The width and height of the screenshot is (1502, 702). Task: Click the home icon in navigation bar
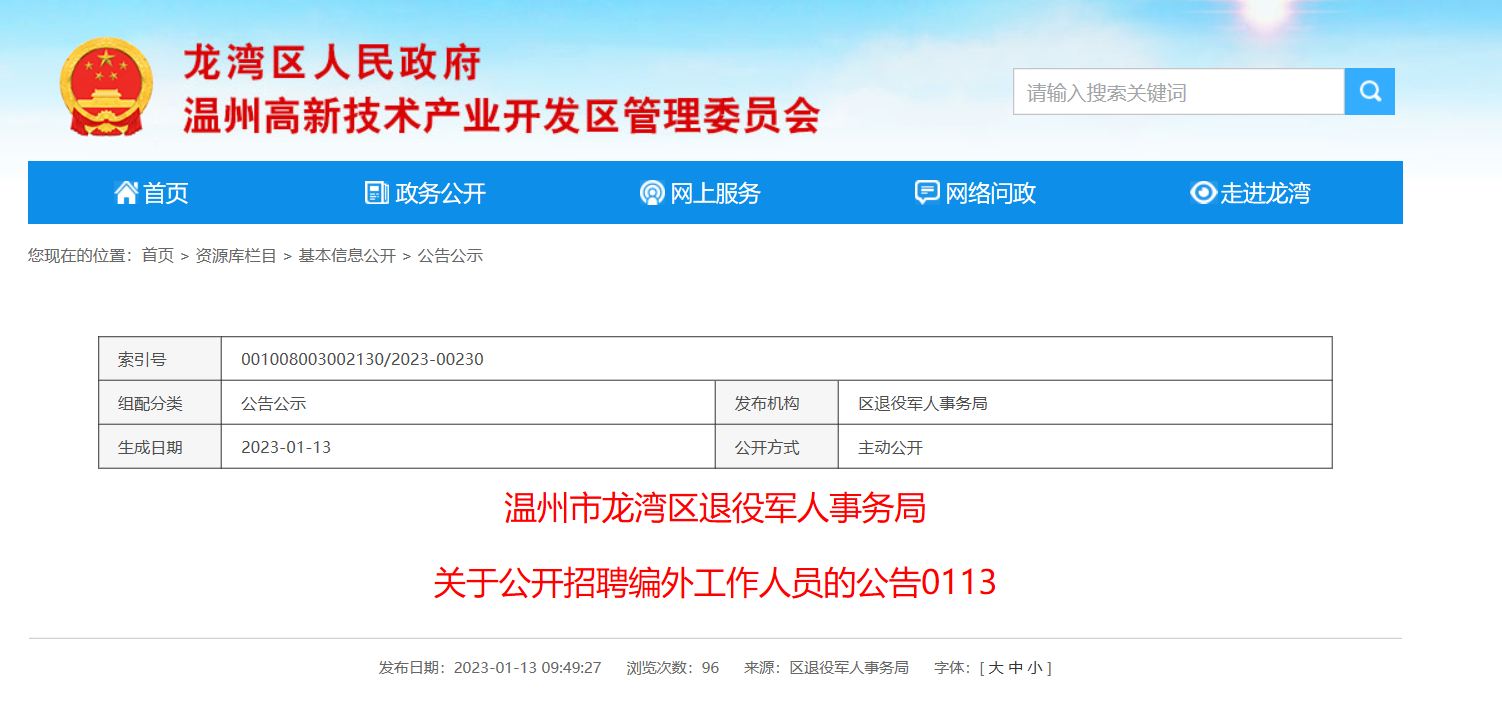click(126, 193)
